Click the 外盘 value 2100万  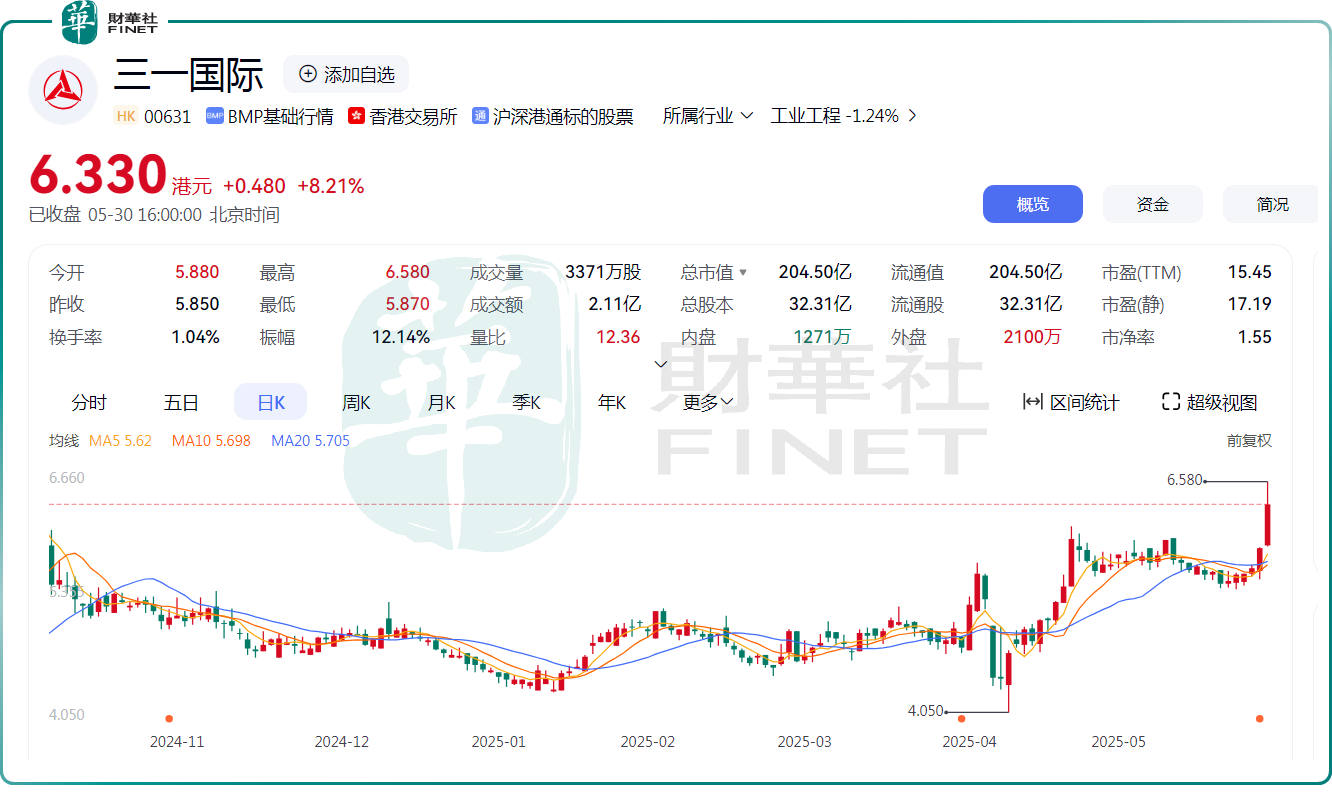click(x=1033, y=337)
